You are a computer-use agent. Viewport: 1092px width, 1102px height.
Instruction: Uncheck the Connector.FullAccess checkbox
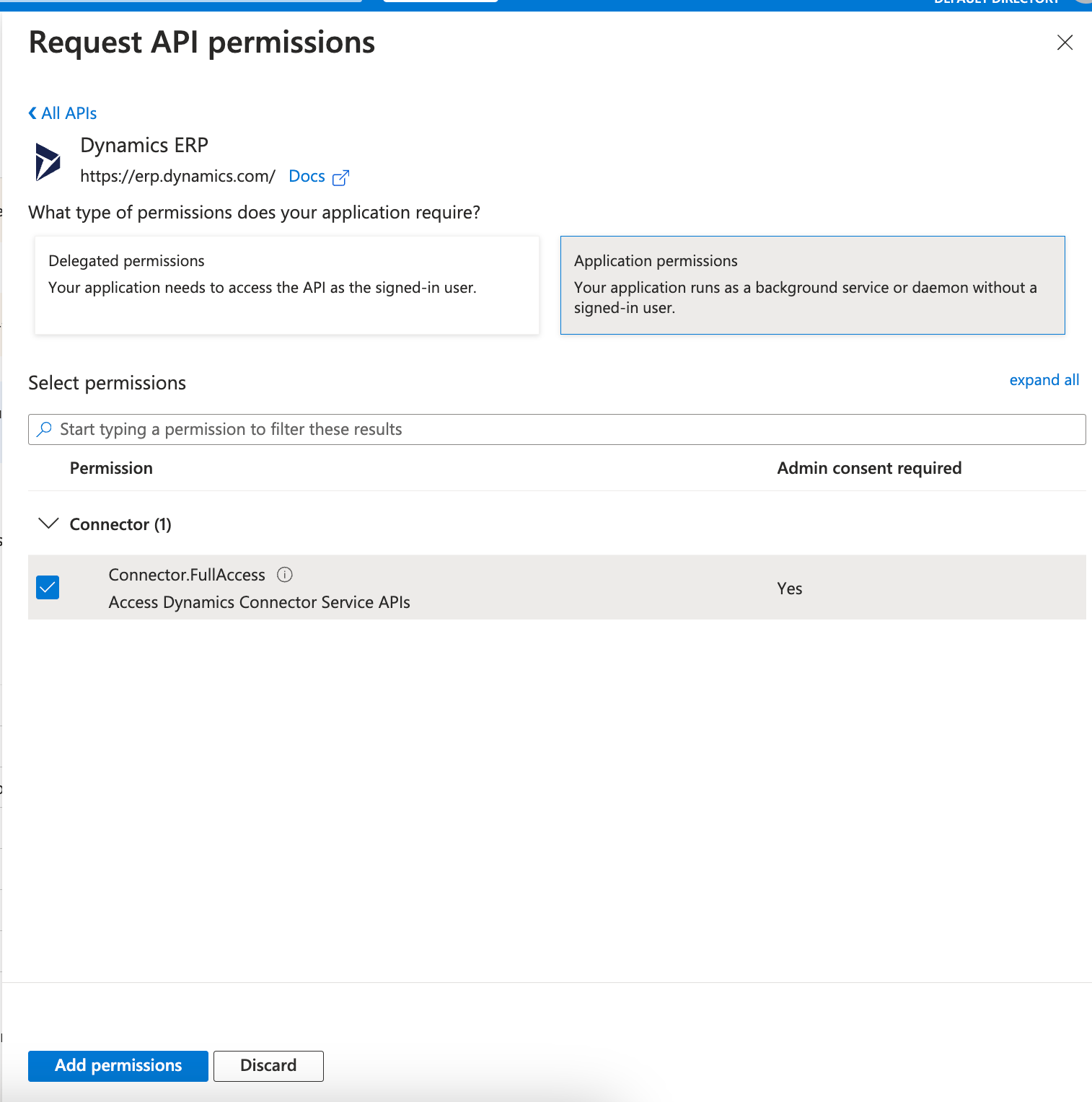[x=48, y=588]
